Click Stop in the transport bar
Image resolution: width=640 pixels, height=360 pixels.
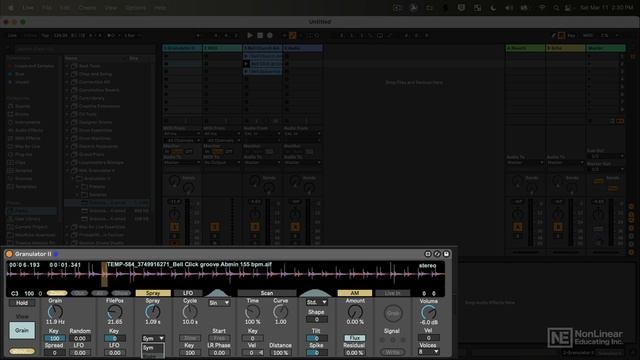tap(260, 36)
